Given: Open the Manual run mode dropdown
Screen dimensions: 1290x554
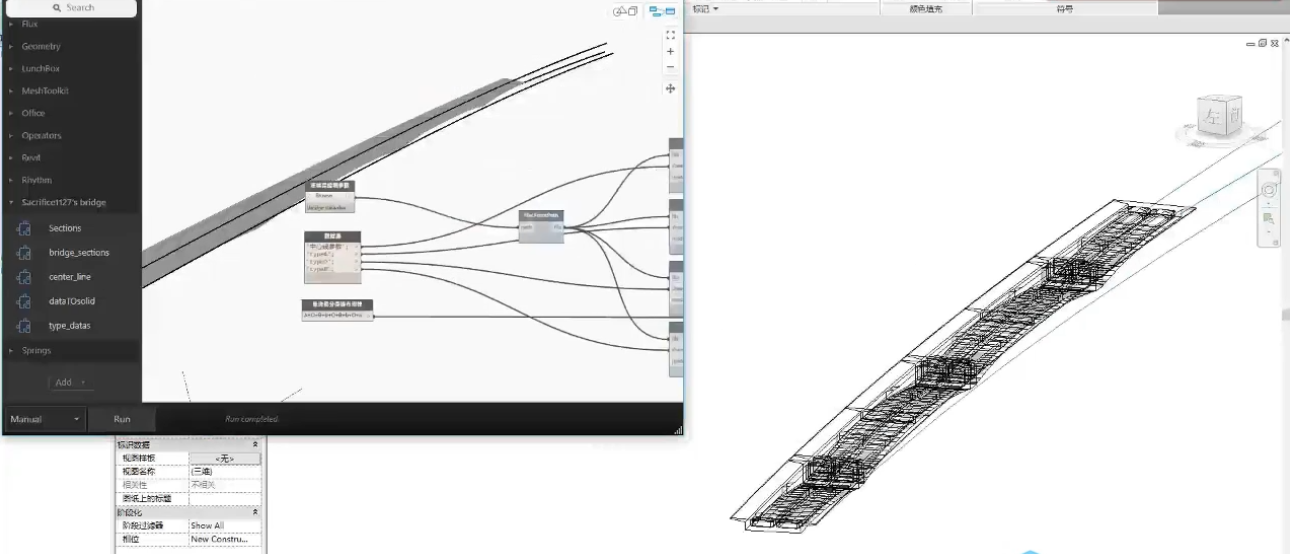Looking at the screenshot, I should pos(45,419).
